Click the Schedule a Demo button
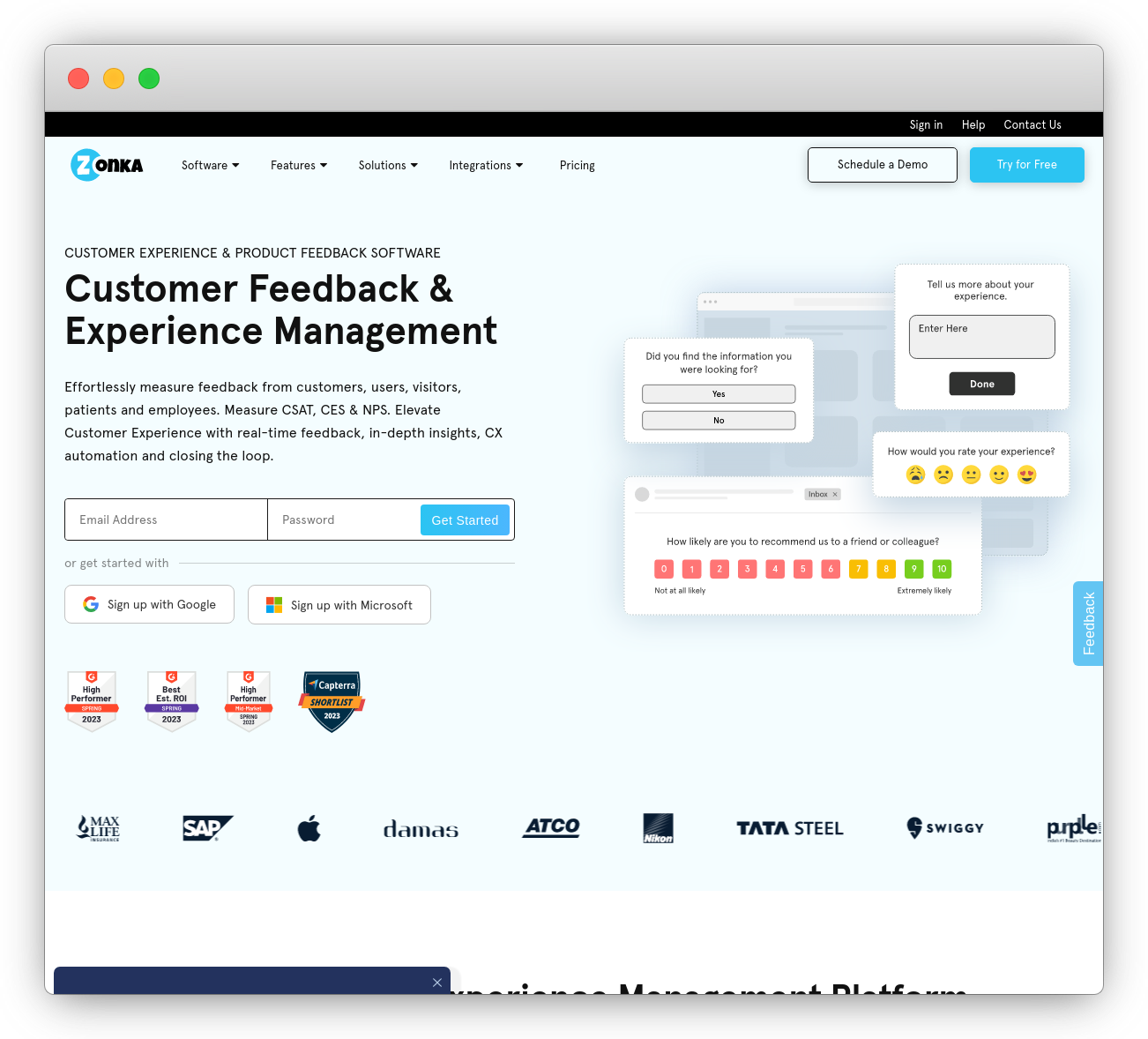The width and height of the screenshot is (1148, 1039). click(883, 165)
